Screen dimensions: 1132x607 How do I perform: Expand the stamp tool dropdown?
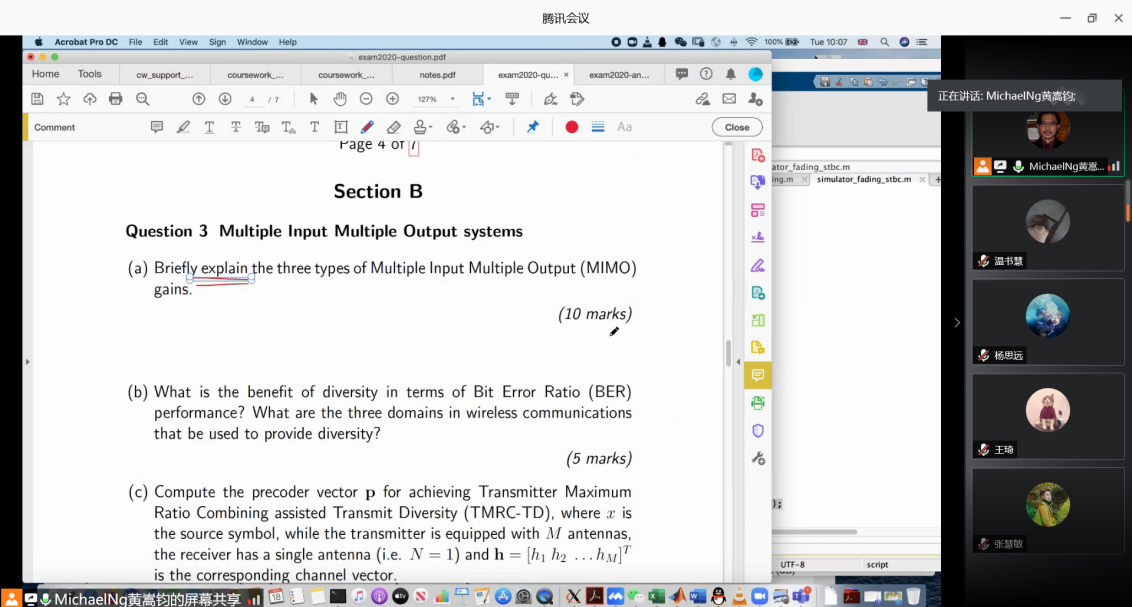coord(429,128)
